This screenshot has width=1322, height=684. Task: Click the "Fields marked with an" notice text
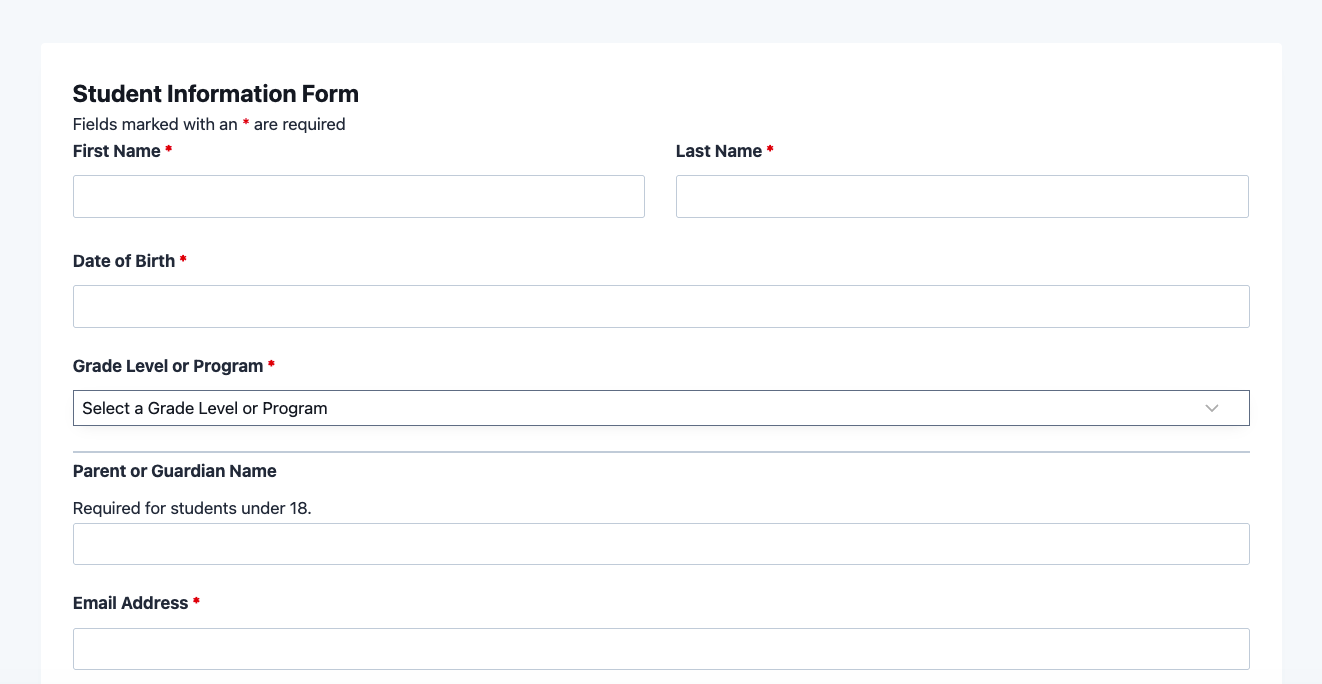point(155,124)
